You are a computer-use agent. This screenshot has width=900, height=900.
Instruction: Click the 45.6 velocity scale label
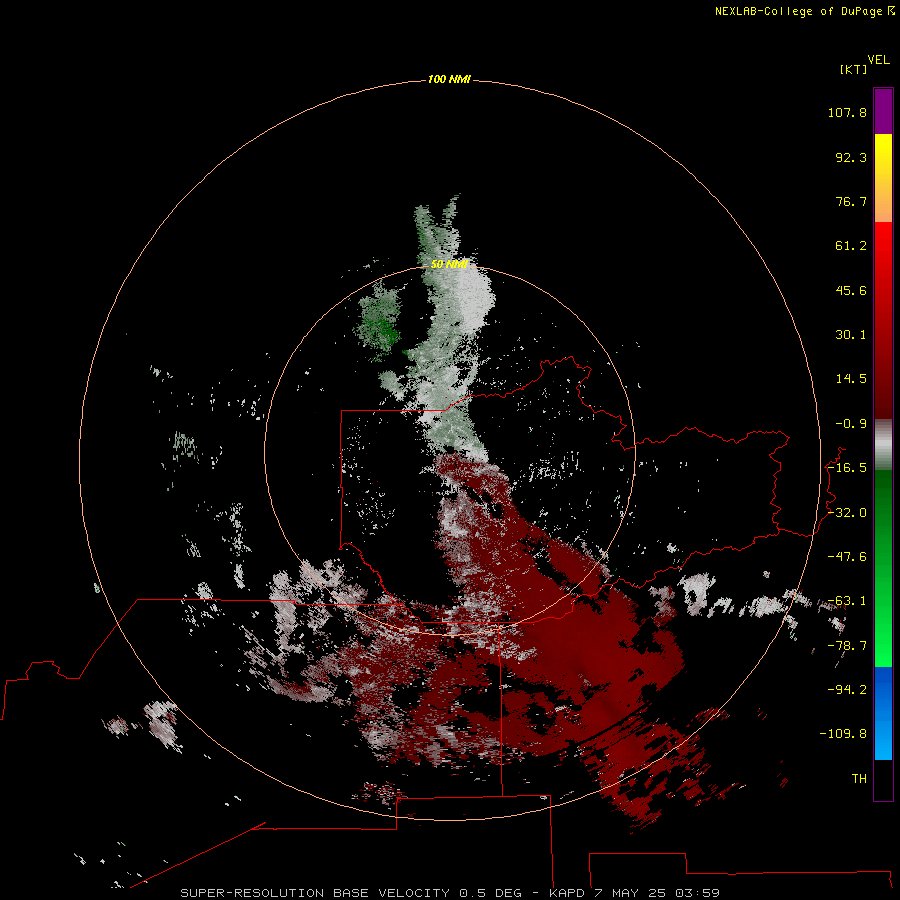coord(851,290)
